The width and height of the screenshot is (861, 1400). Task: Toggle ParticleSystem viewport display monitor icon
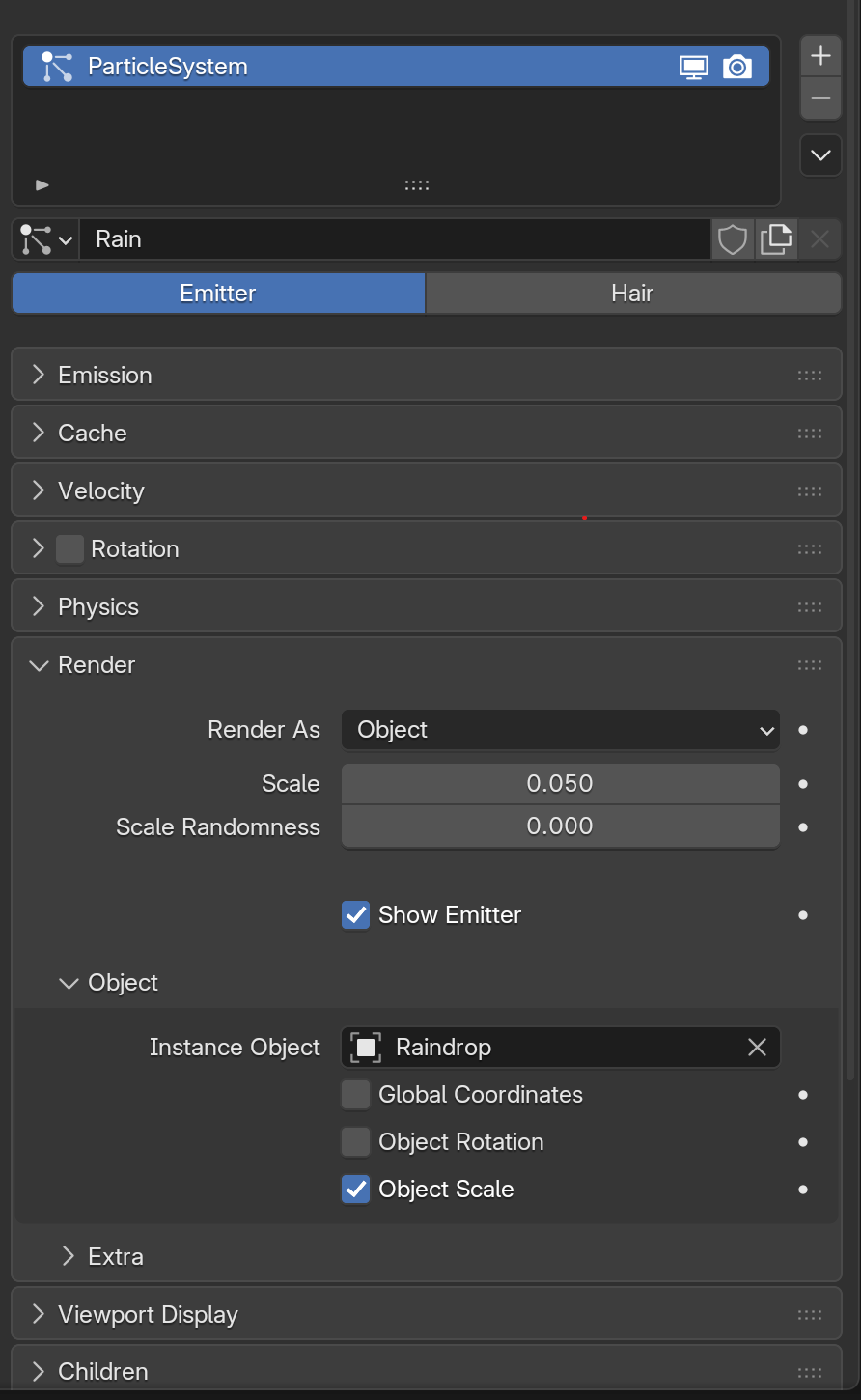pos(693,67)
